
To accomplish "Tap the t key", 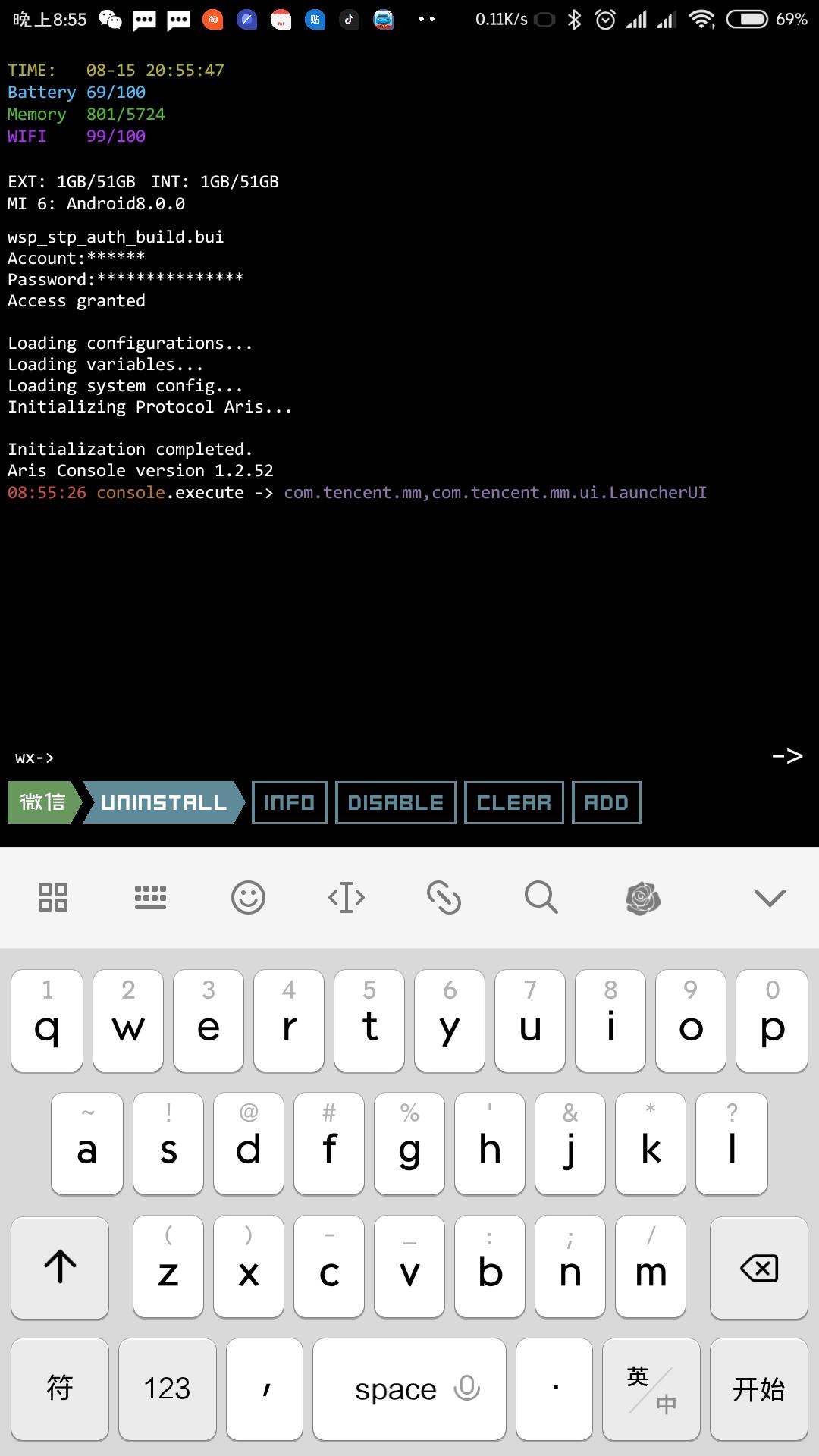I will click(x=369, y=1021).
